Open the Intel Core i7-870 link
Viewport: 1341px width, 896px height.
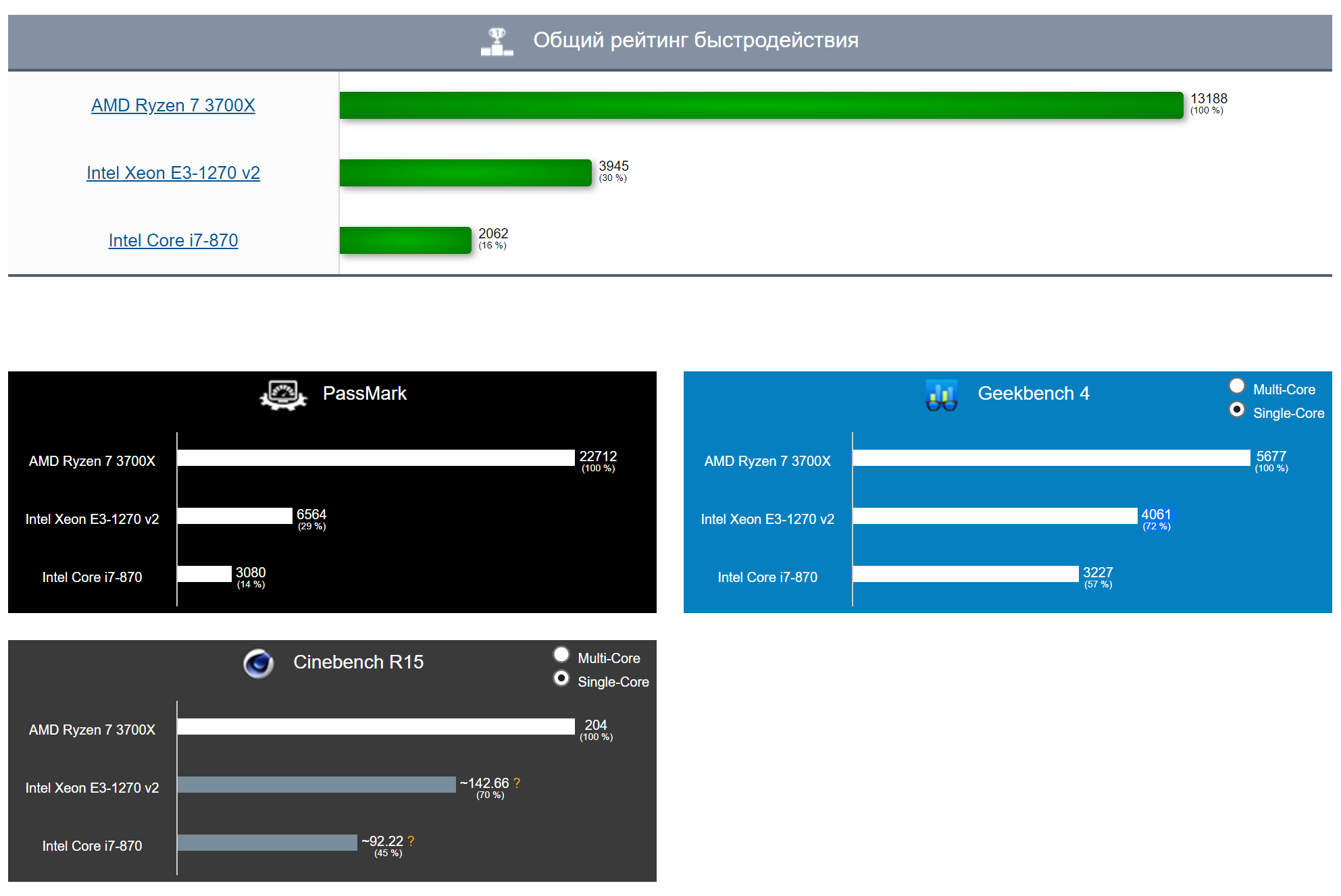click(173, 240)
